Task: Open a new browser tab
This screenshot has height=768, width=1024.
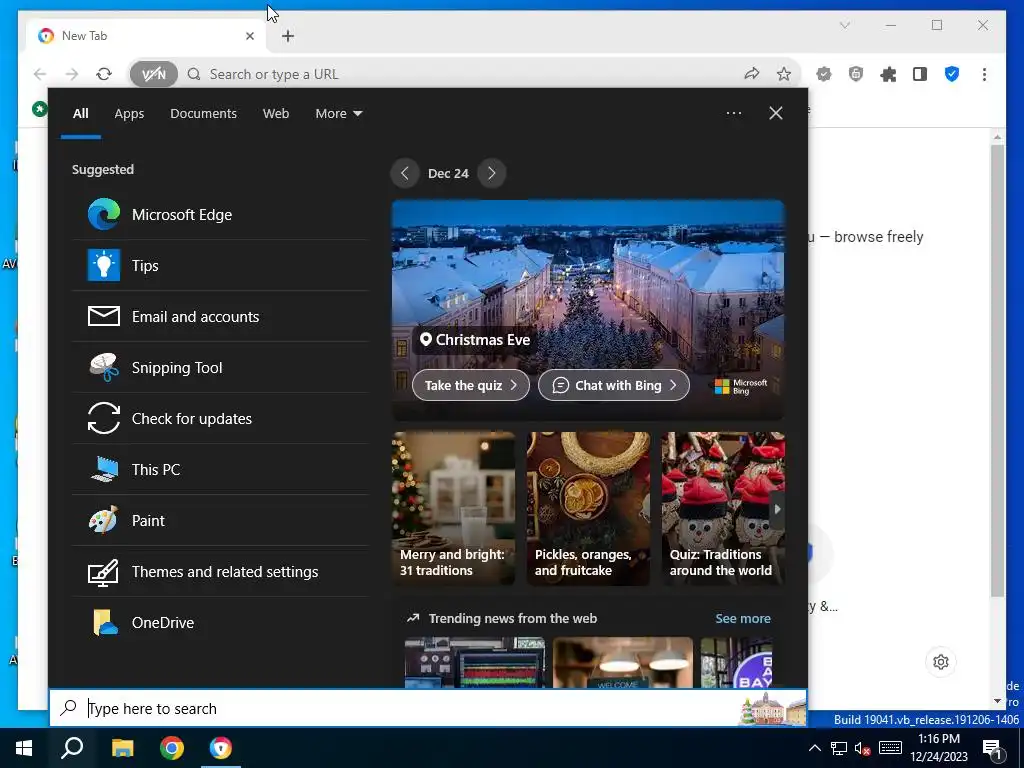Action: (x=288, y=36)
